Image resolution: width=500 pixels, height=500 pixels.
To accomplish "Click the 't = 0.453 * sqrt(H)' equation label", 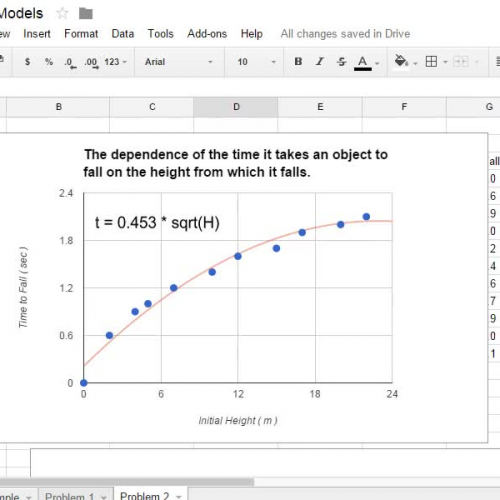I will pos(157,223).
